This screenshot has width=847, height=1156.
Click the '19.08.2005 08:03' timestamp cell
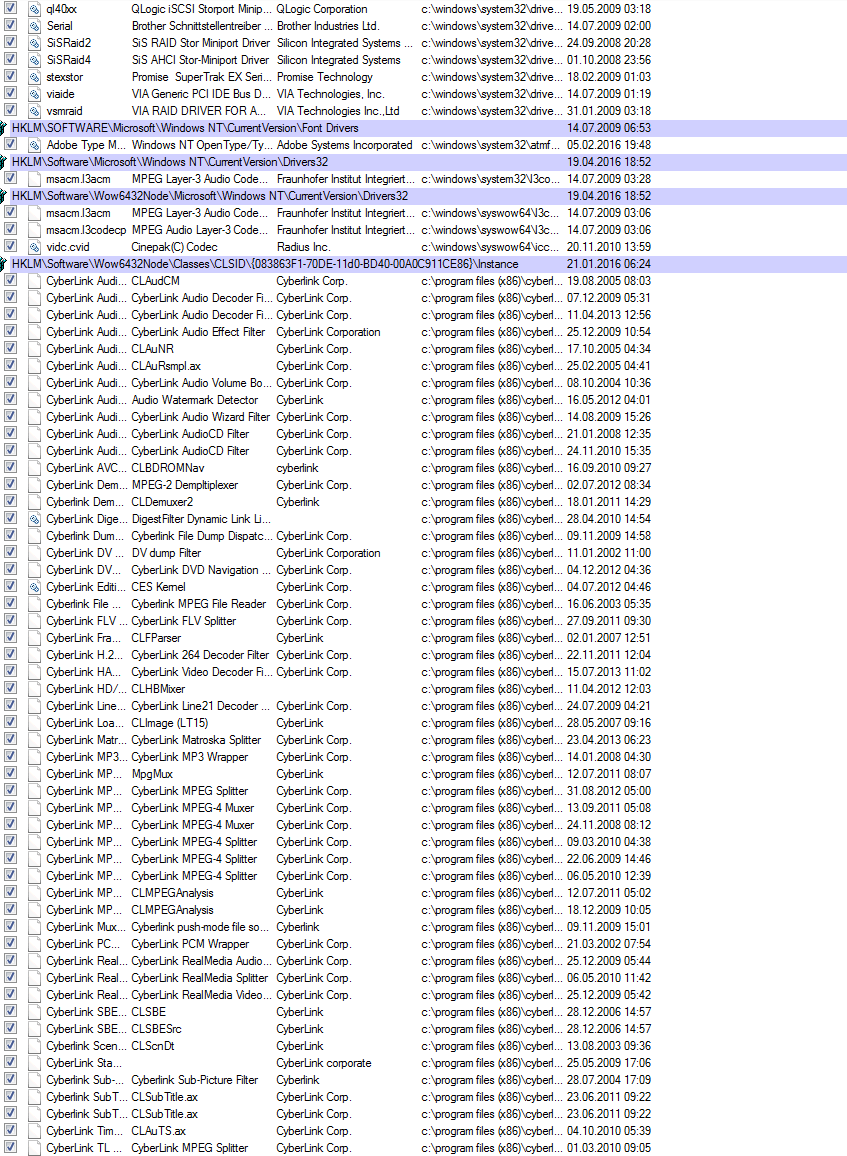pyautogui.click(x=609, y=281)
